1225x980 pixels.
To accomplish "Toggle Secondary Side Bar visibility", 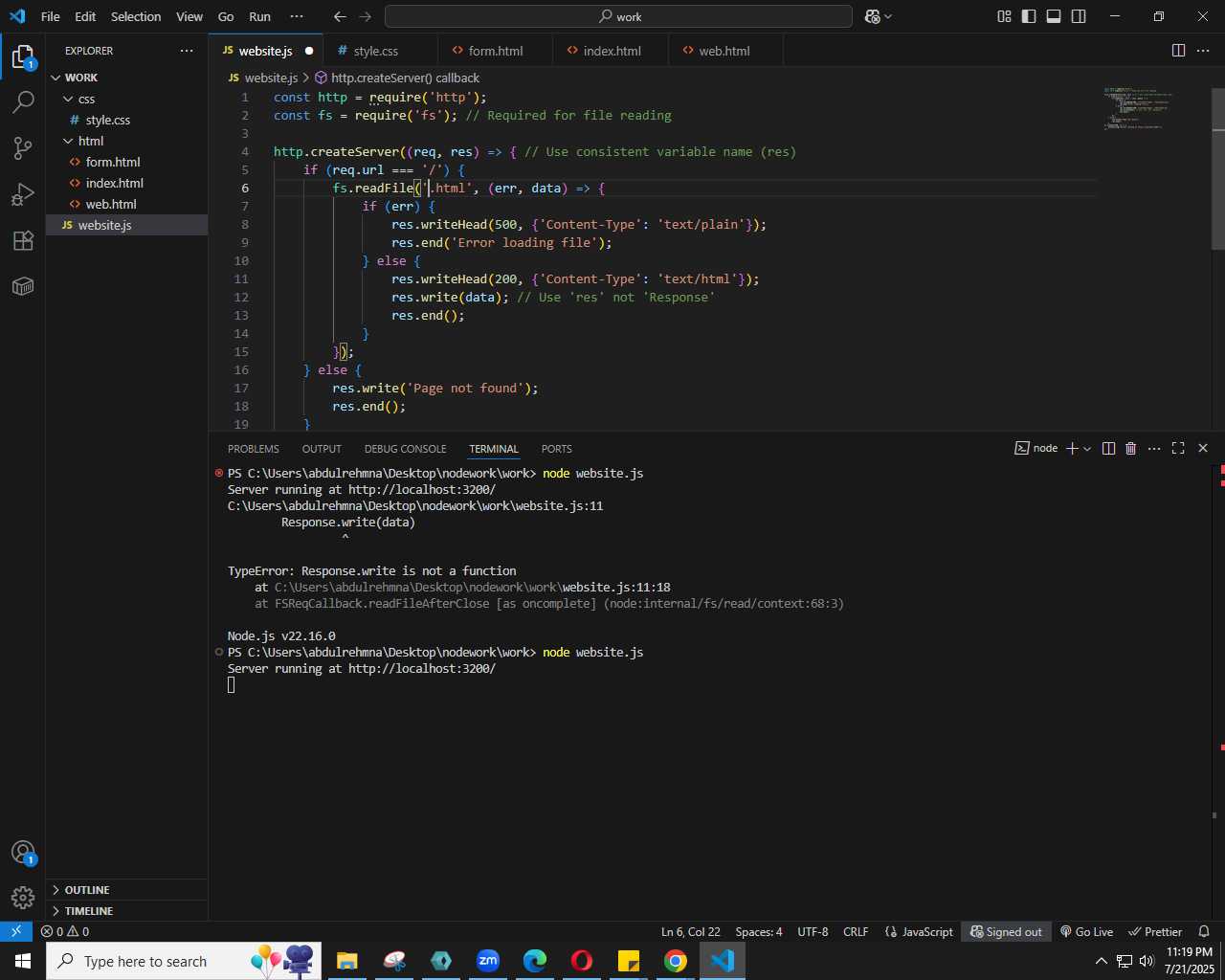I will [x=1079, y=16].
